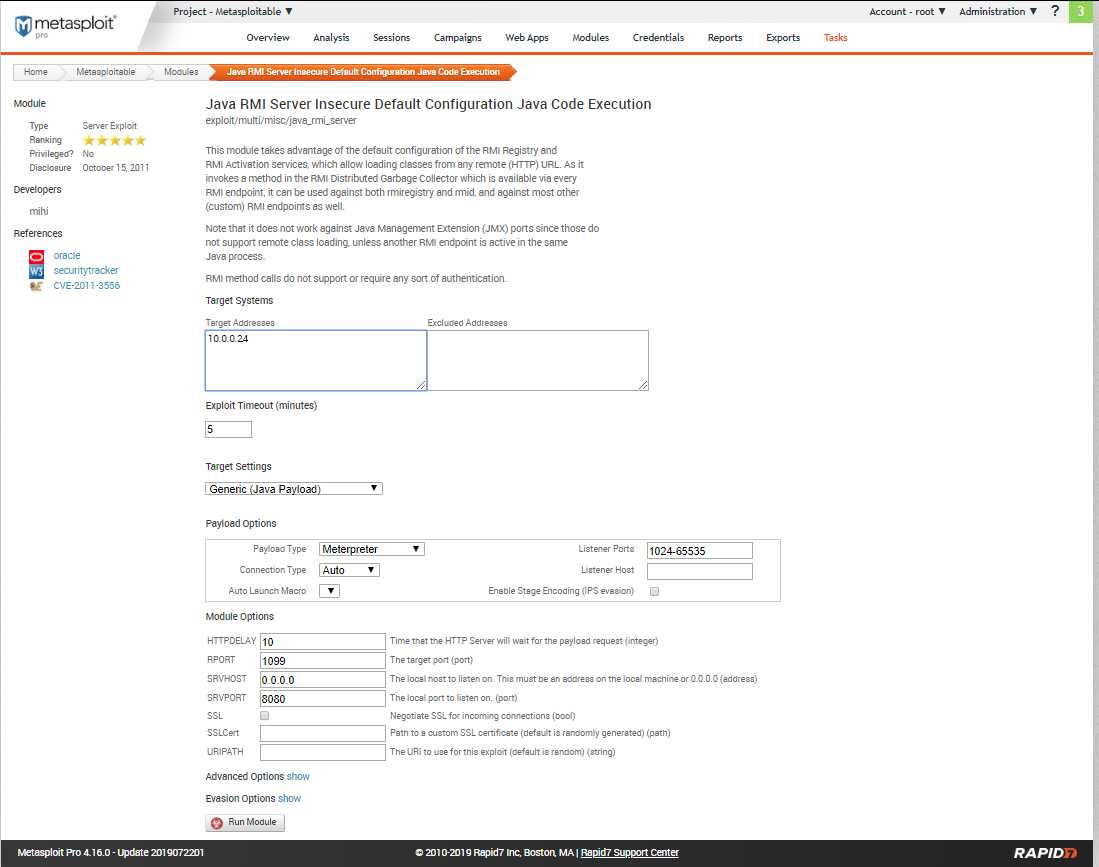This screenshot has height=867, width=1099.
Task: Open the Tasks tab
Action: (x=835, y=38)
